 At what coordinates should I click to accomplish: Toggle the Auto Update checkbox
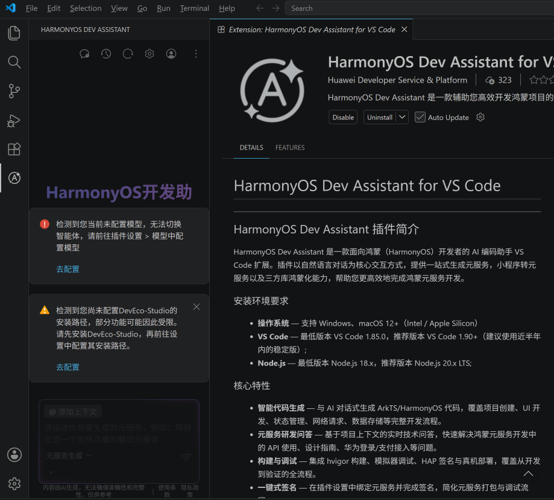click(420, 117)
